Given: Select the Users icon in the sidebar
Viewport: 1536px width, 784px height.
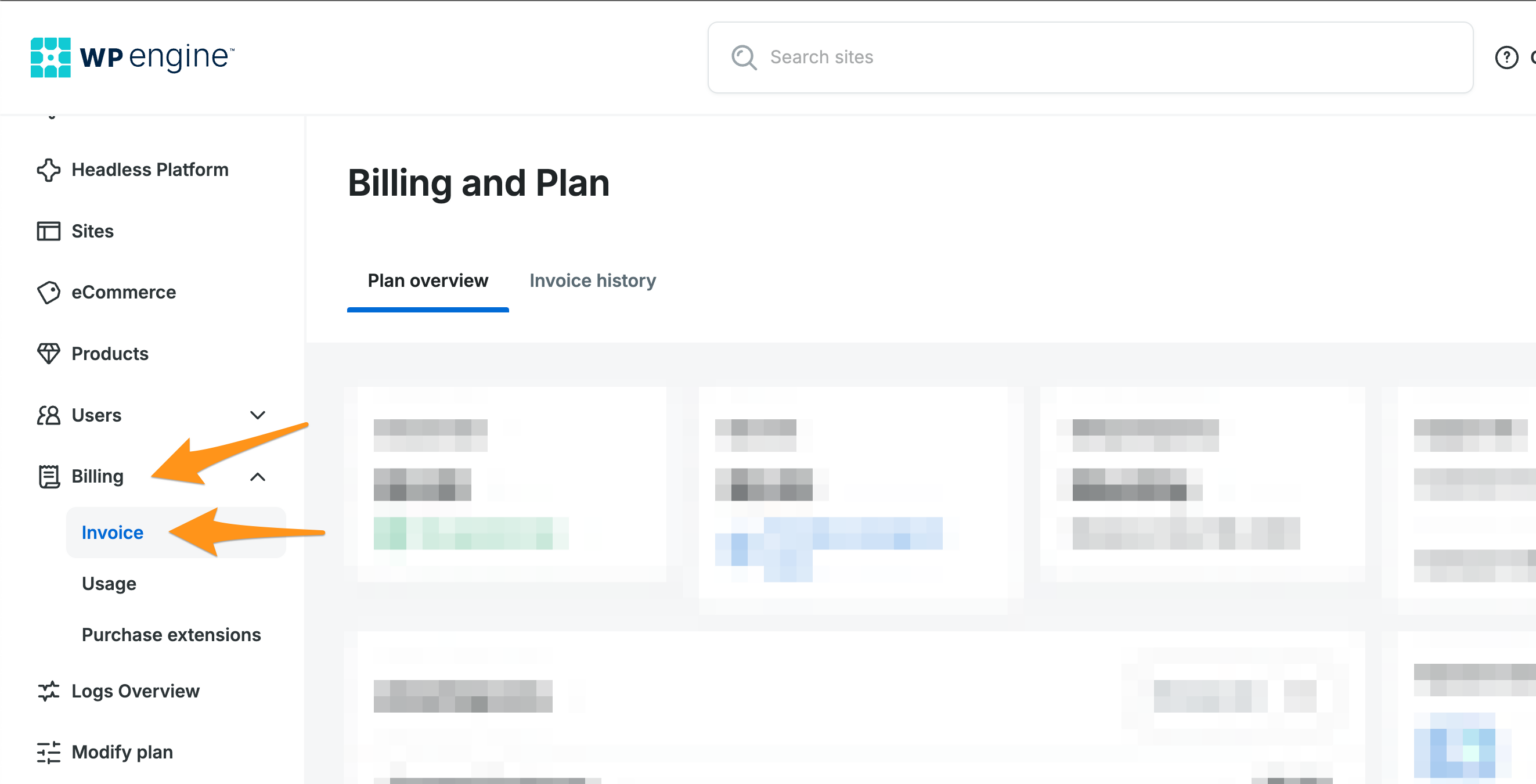Looking at the screenshot, I should coord(48,415).
